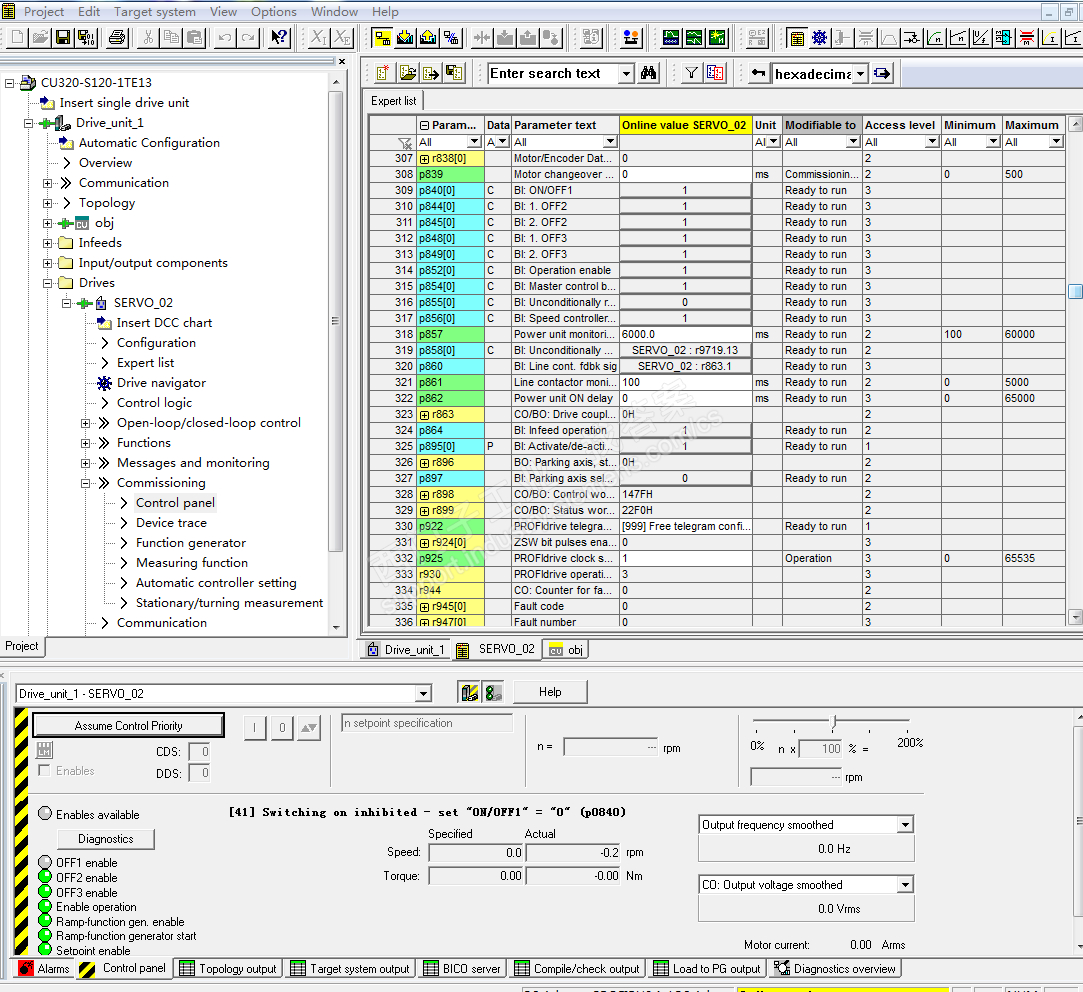Image resolution: width=1083 pixels, height=992 pixels.
Task: Click the Save project icon
Action: point(63,38)
